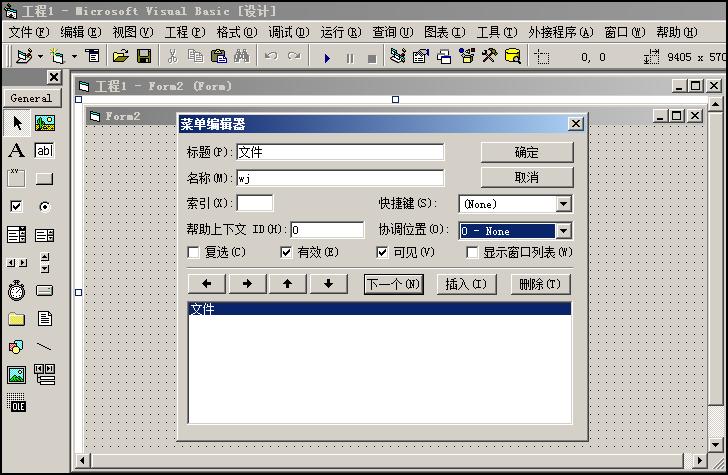The image size is (728, 475).
Task: Select the Frame control in toolbox
Action: [16, 178]
